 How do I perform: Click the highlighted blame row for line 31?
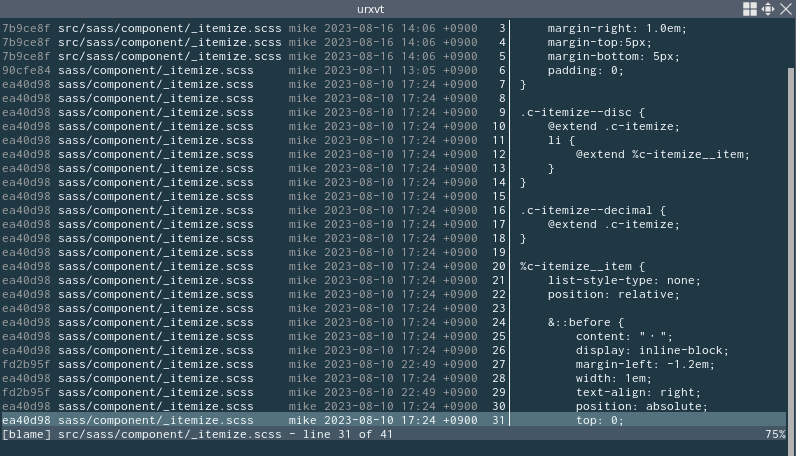click(250, 421)
